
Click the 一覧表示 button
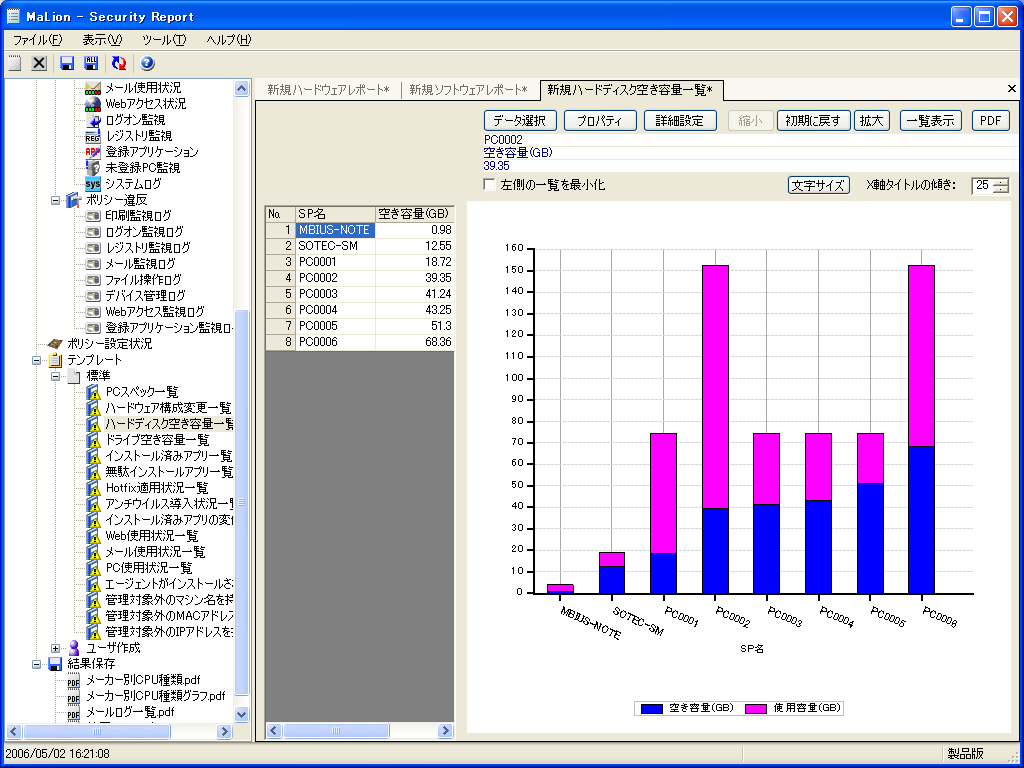pyautogui.click(x=931, y=121)
